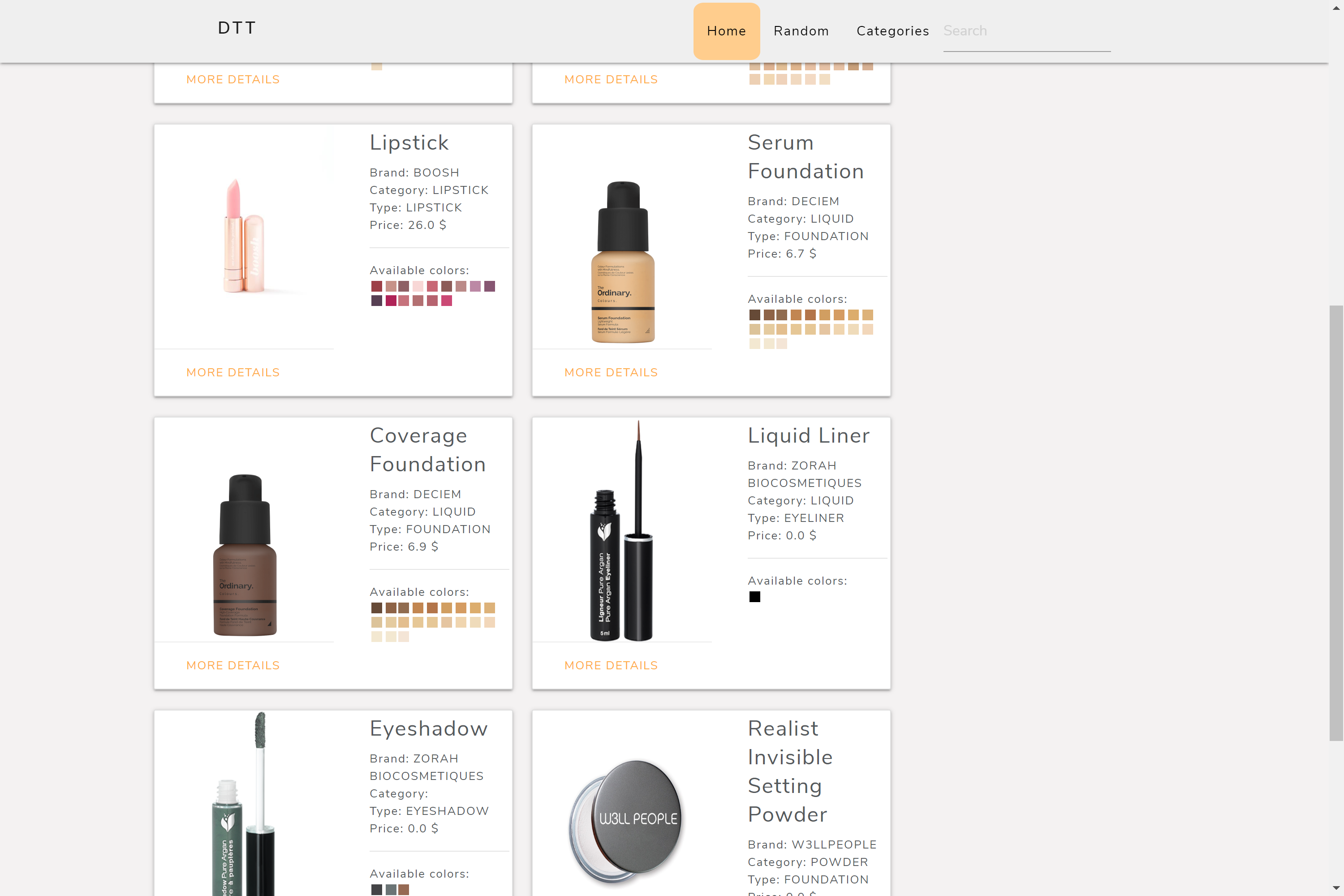Open More Details for Serum Foundation
The image size is (1344, 896).
tap(611, 373)
